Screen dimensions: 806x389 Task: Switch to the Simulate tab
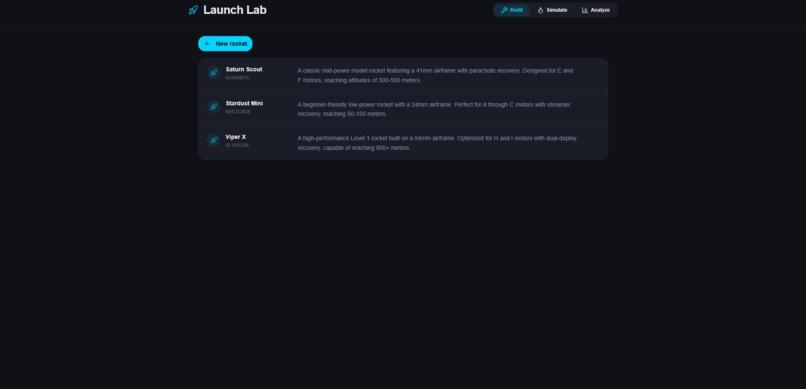552,10
